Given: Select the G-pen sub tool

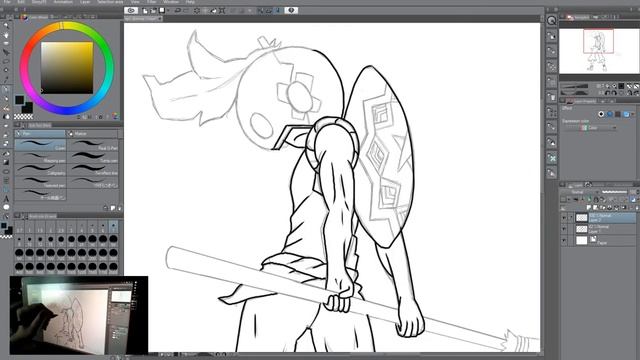Looking at the screenshot, I should pyautogui.click(x=40, y=145).
